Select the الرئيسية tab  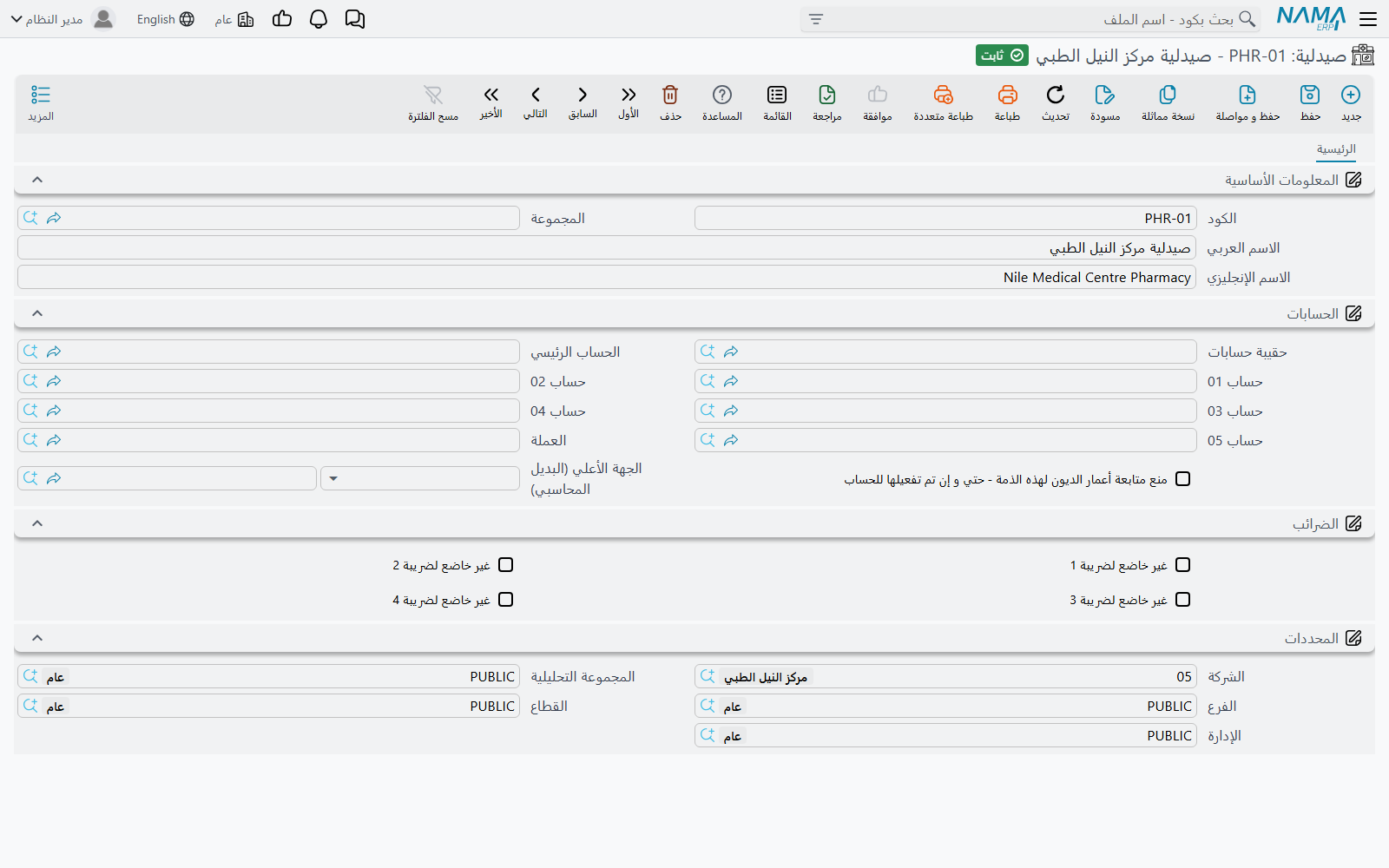[x=1336, y=149]
